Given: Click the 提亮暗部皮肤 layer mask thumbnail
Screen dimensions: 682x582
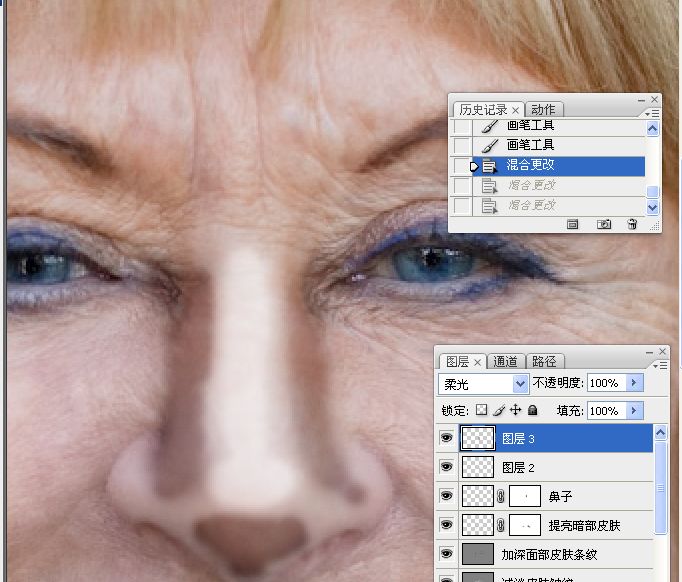Looking at the screenshot, I should (525, 525).
